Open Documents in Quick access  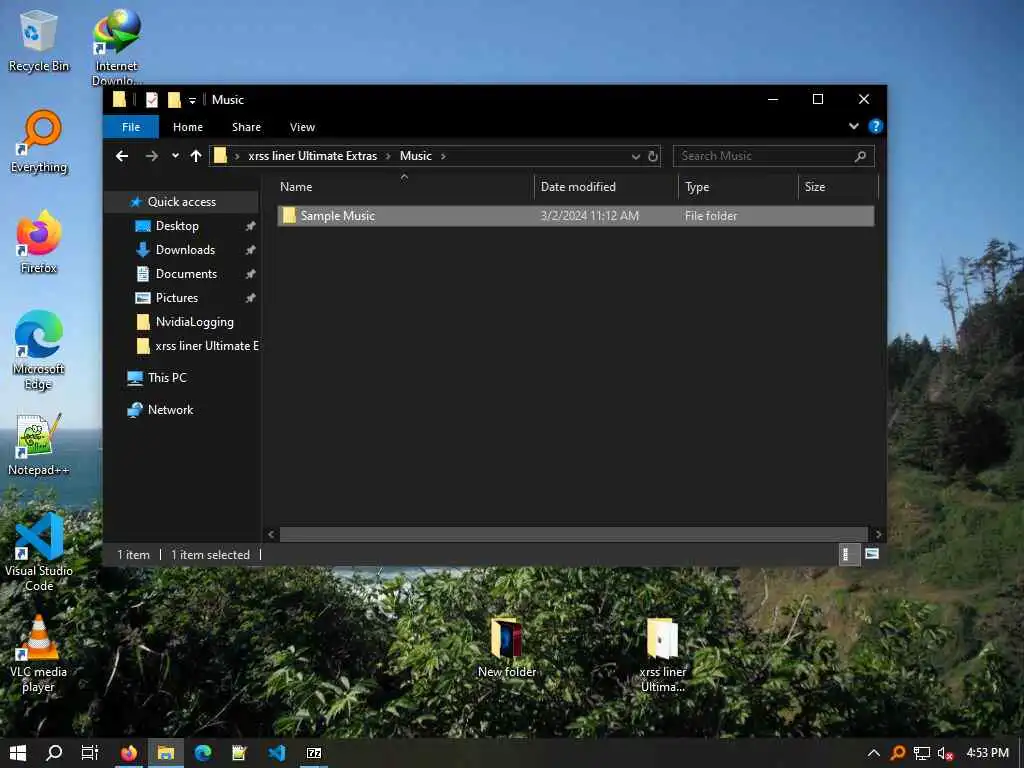186,274
